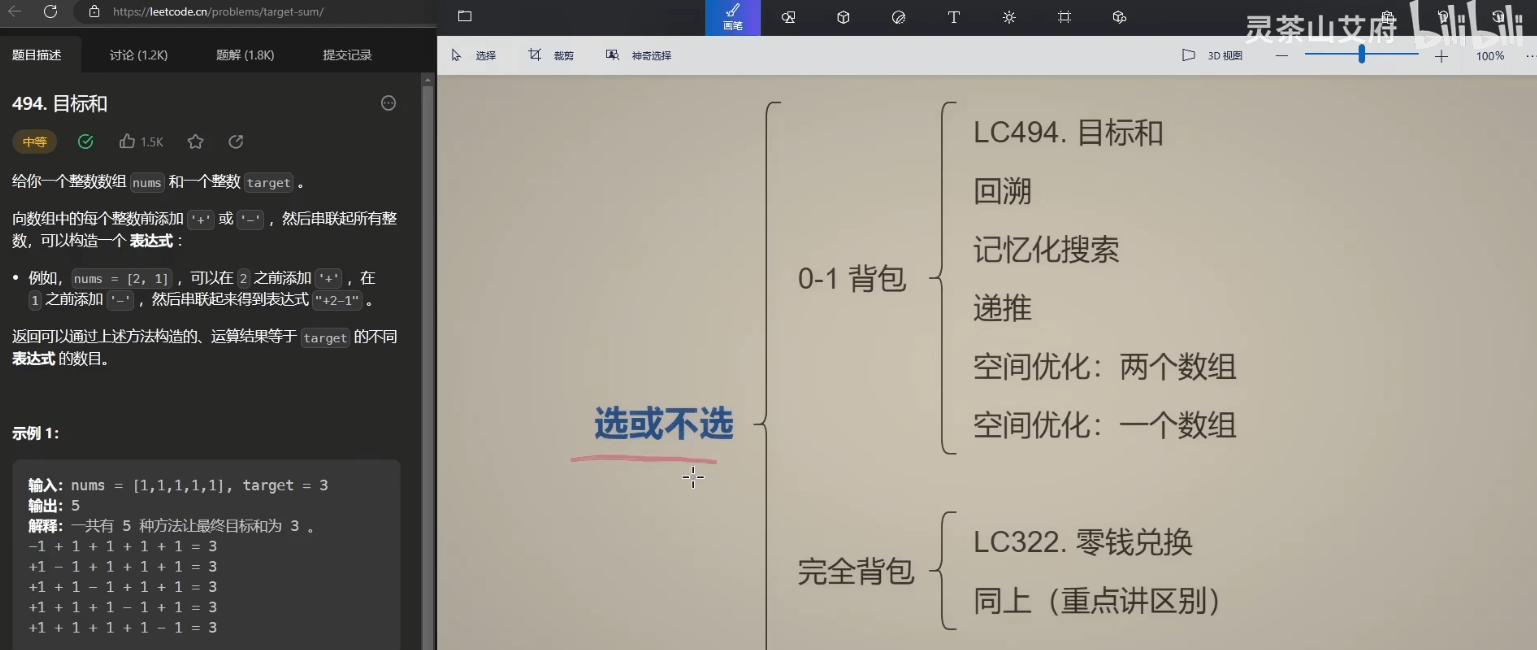Adjust the zoom slider
This screenshot has width=1537, height=650.
(1362, 55)
